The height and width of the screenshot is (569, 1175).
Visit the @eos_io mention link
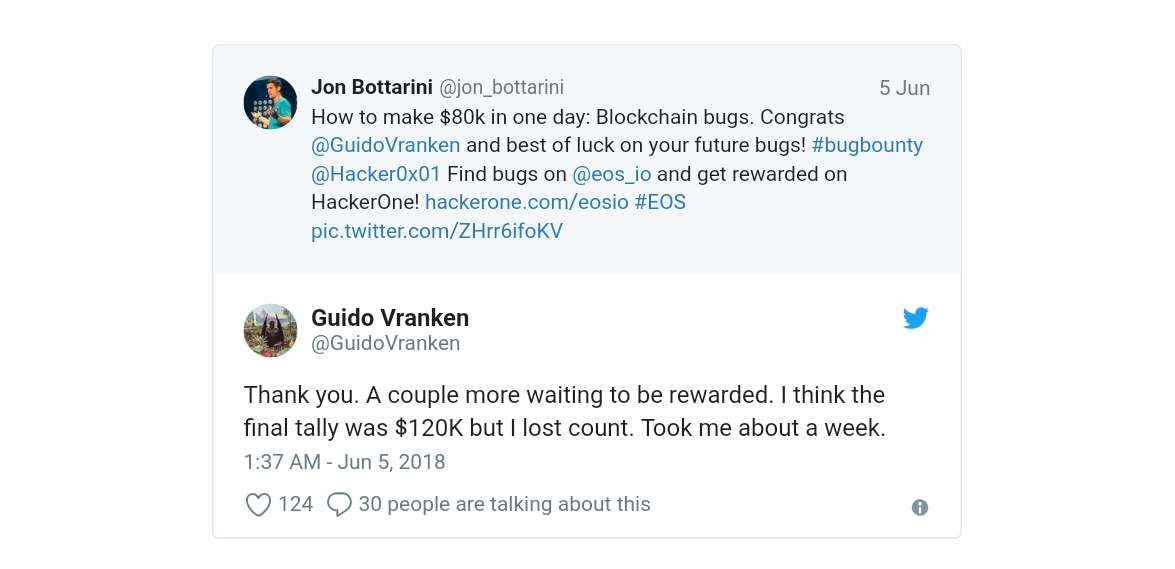coord(611,174)
